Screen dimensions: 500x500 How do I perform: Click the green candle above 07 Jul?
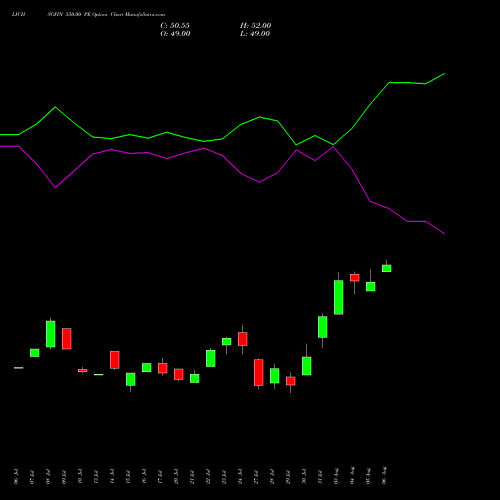click(35, 353)
